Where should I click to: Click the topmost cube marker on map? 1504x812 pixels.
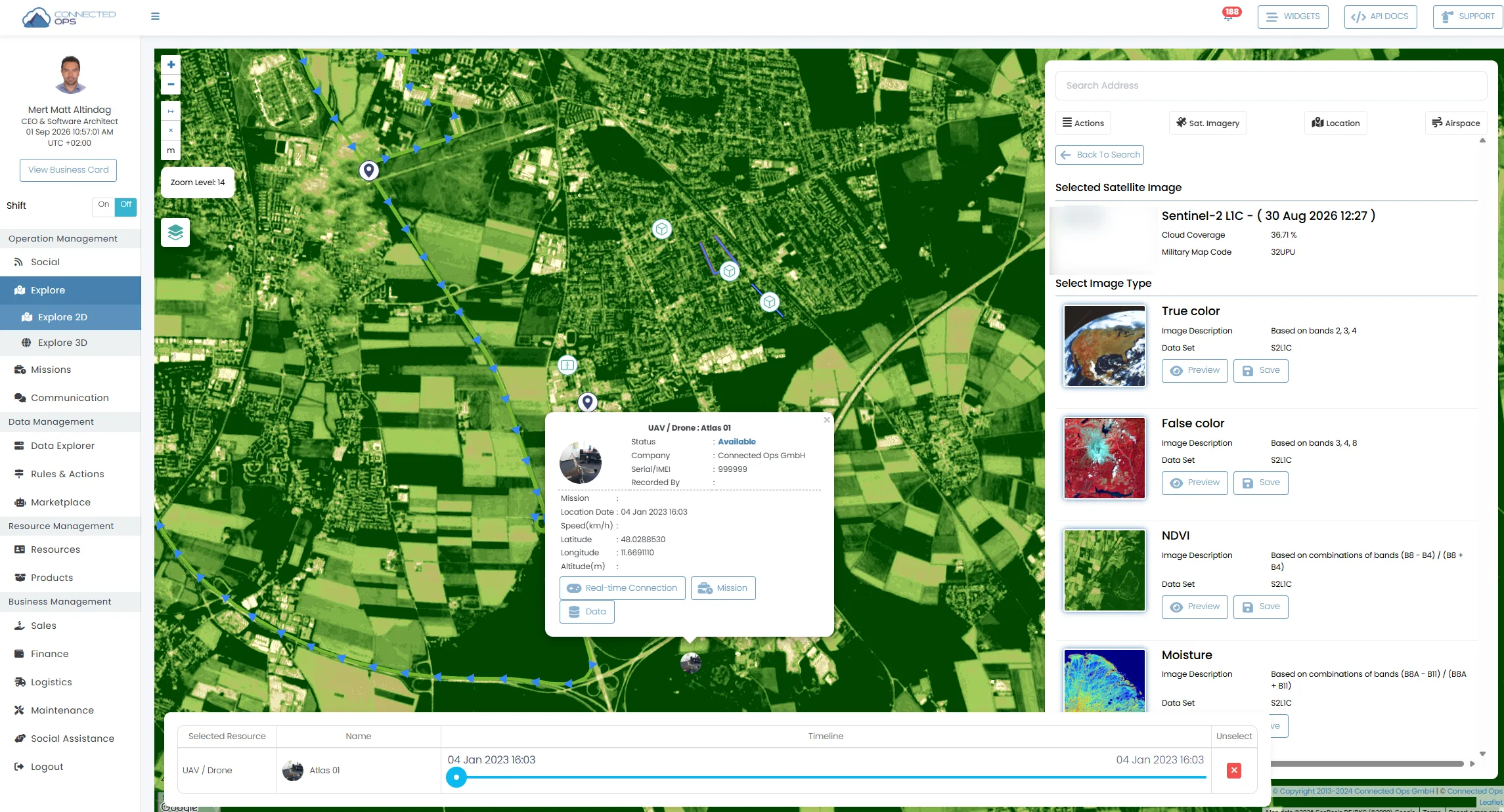point(662,229)
